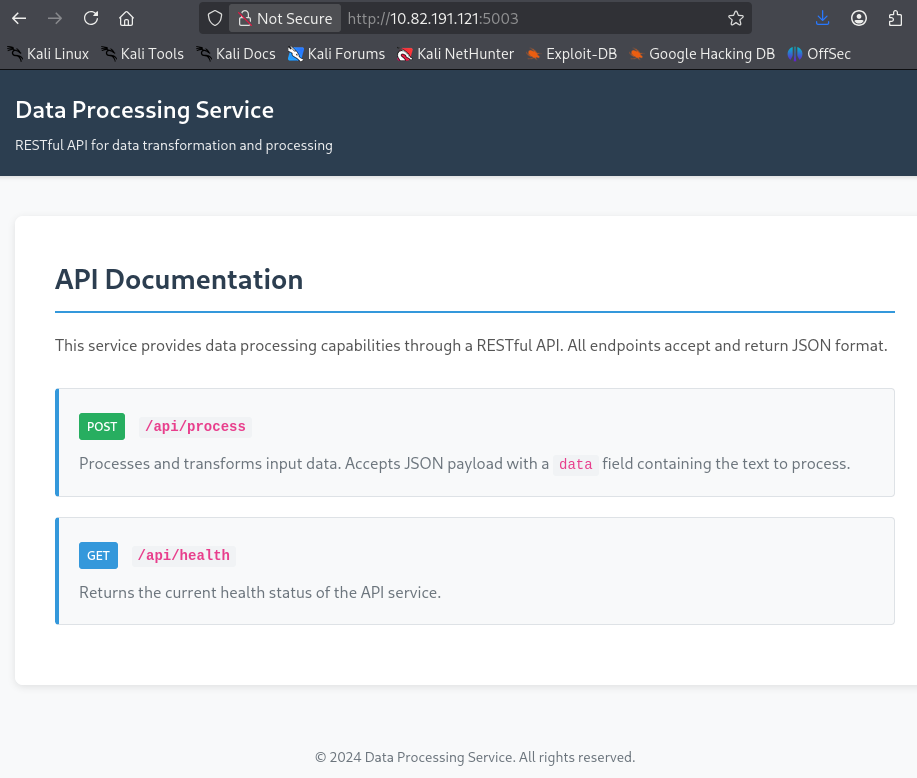The height and width of the screenshot is (778, 917).
Task: Click the 'RESTful API for data transformation' subtitle
Action: click(174, 145)
